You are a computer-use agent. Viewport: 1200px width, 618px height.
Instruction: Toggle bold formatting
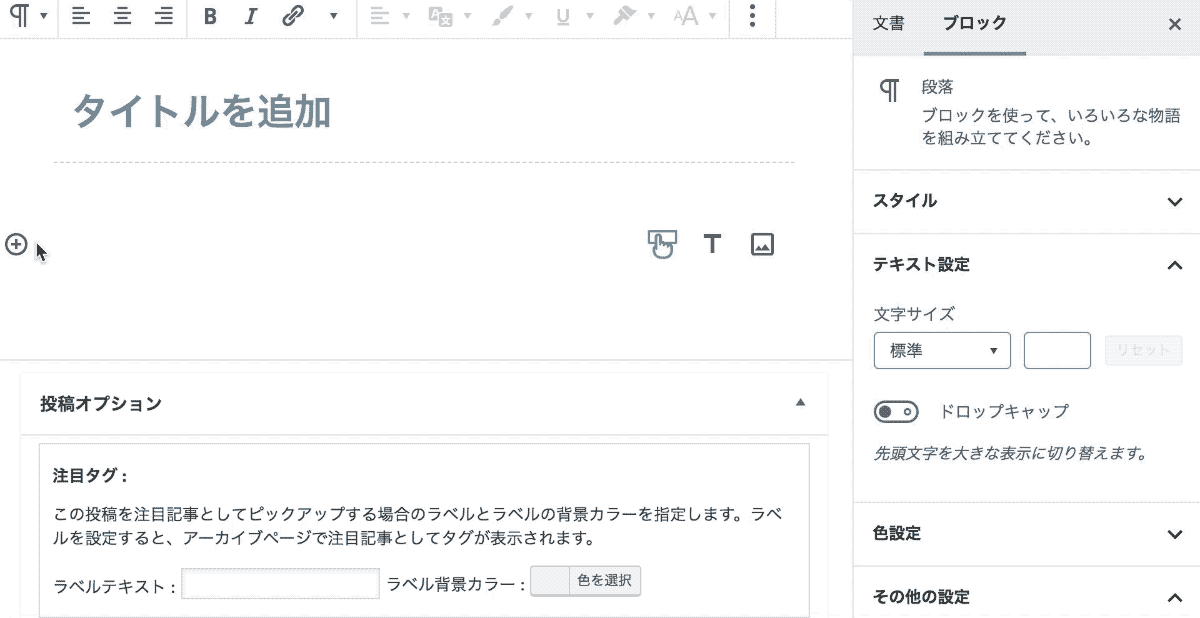209,17
